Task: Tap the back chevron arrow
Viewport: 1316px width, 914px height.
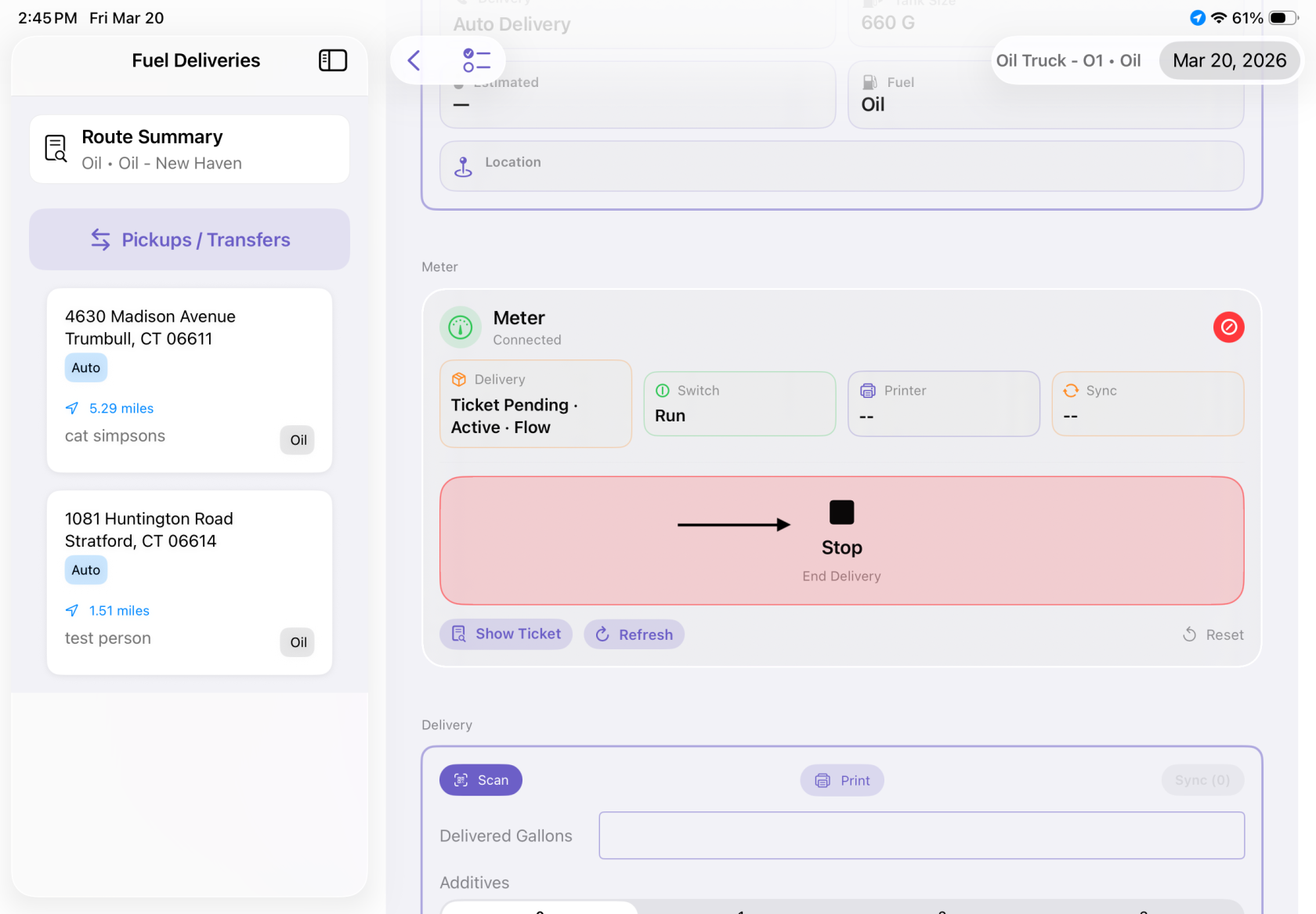Action: [414, 60]
